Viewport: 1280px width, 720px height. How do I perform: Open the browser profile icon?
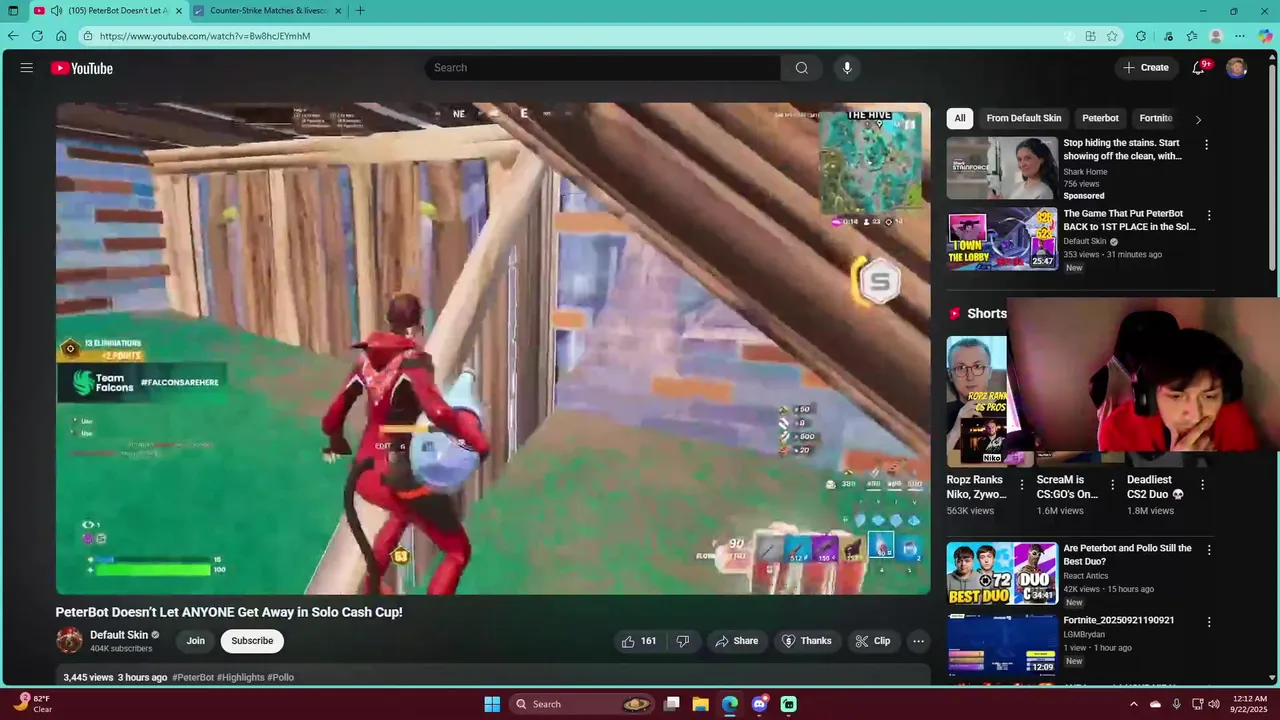(x=1216, y=36)
